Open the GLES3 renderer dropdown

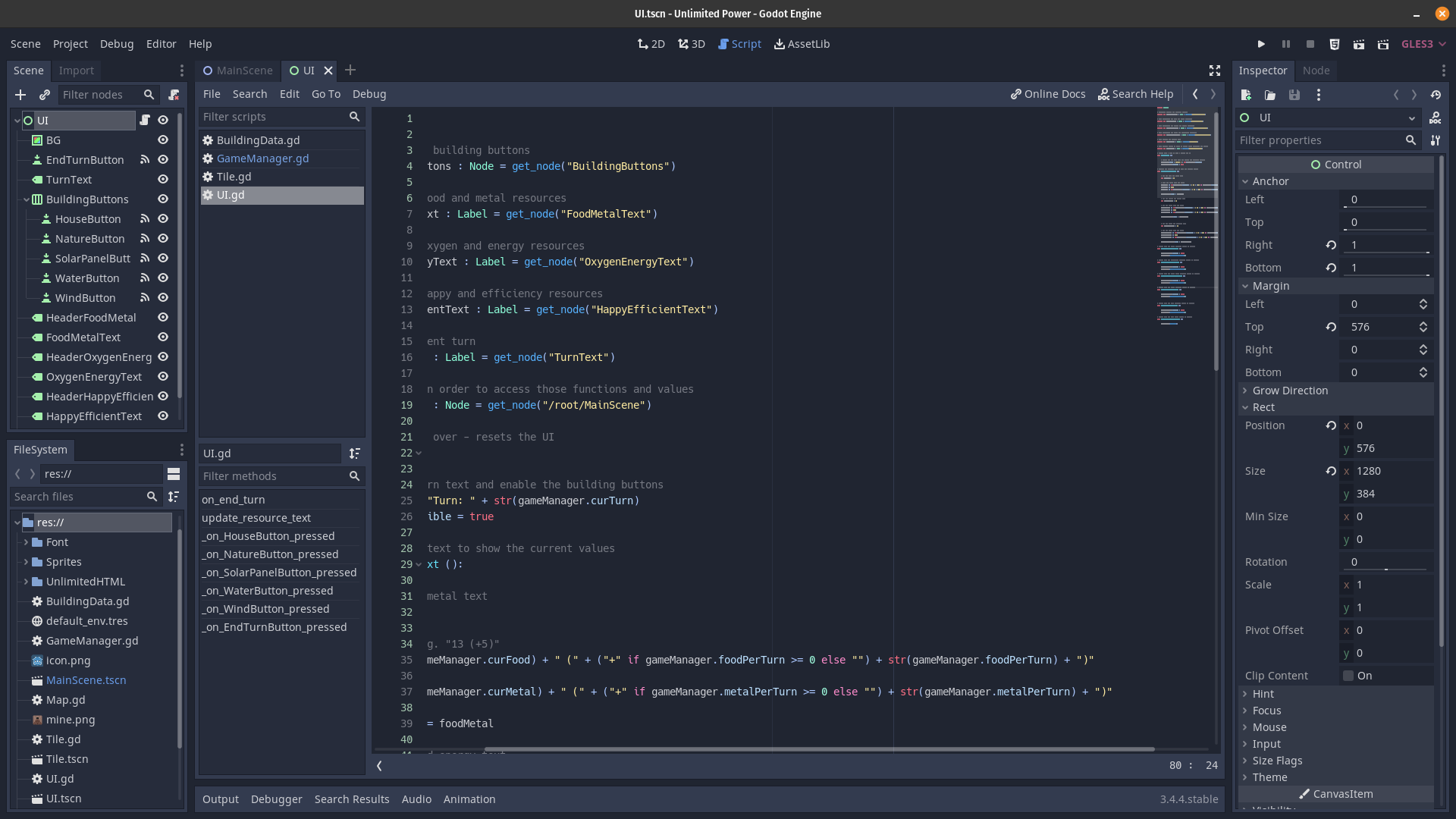pos(1423,44)
